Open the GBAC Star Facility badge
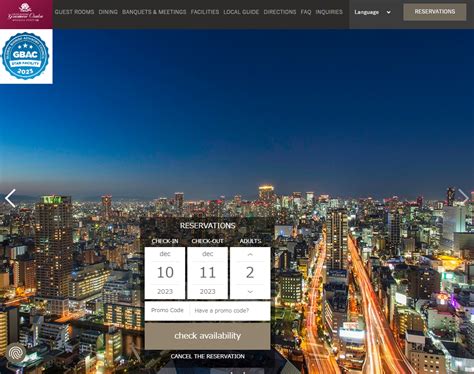Screen dimensions: 474x374 coord(26,56)
